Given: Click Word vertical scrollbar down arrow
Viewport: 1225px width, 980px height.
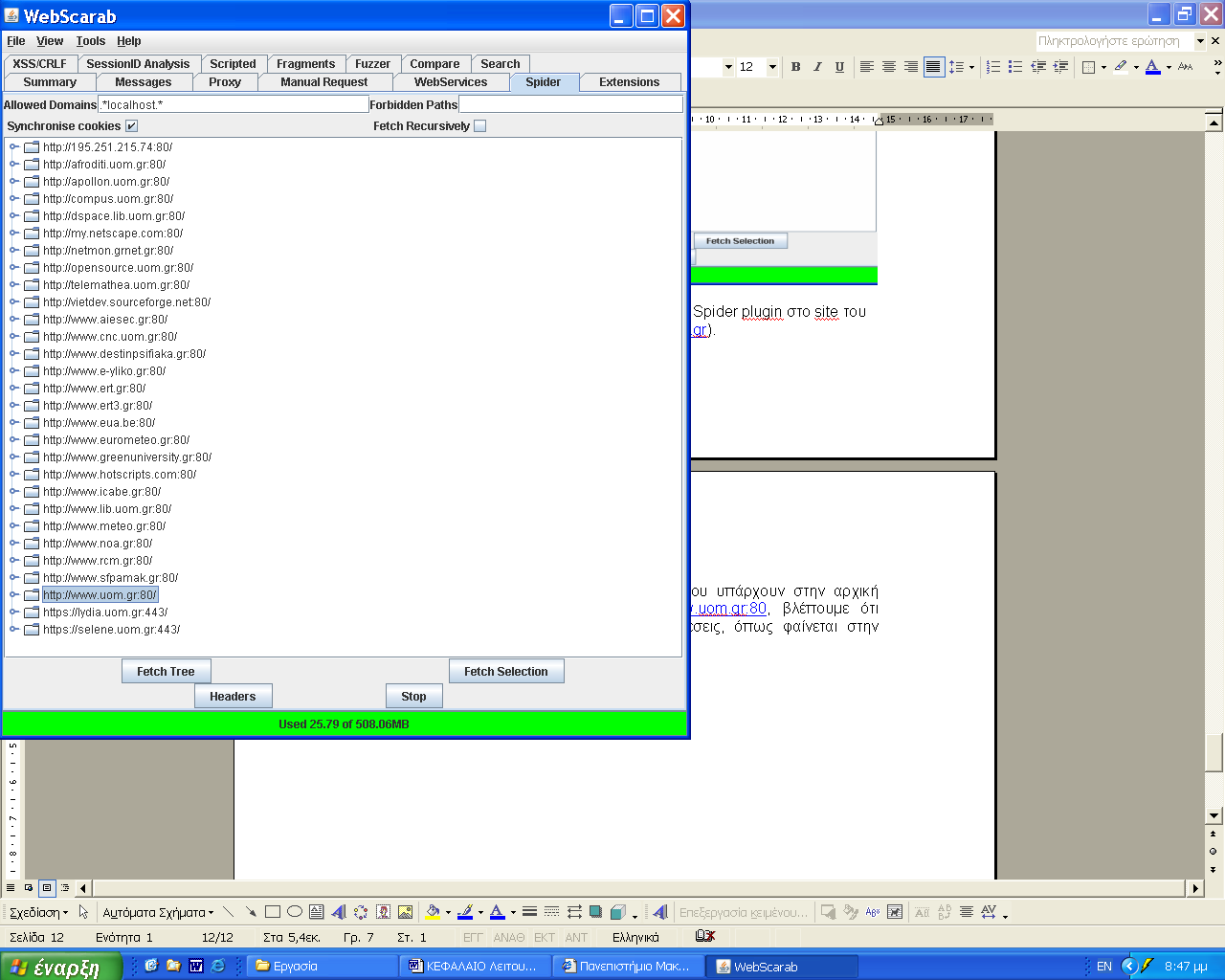Looking at the screenshot, I should click(x=1214, y=815).
